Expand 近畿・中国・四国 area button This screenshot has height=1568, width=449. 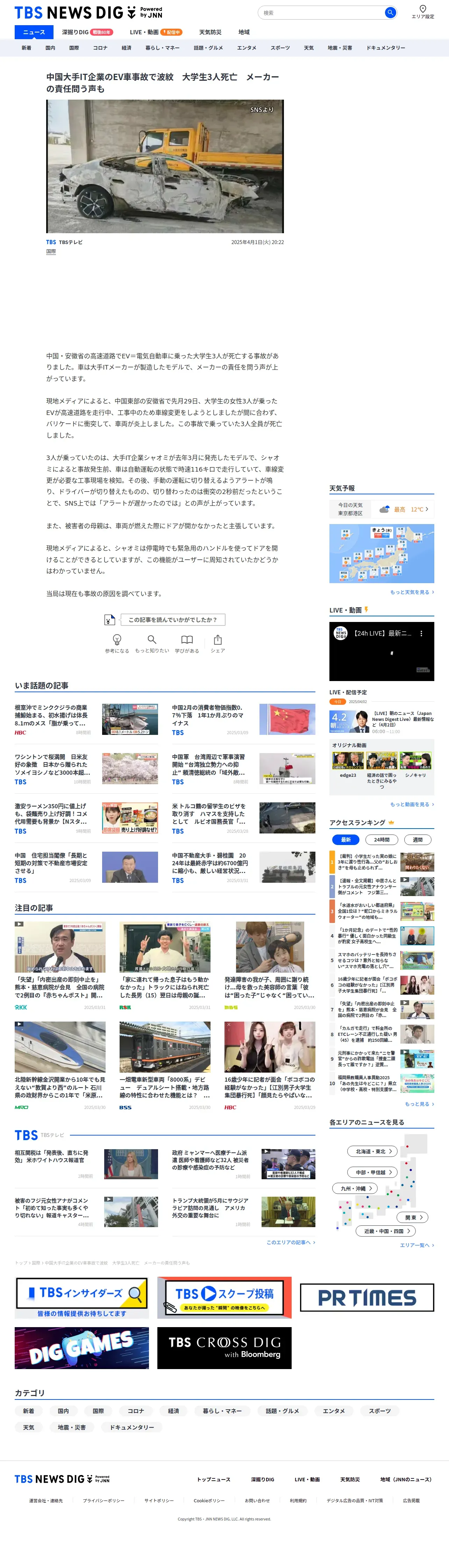386,1231
